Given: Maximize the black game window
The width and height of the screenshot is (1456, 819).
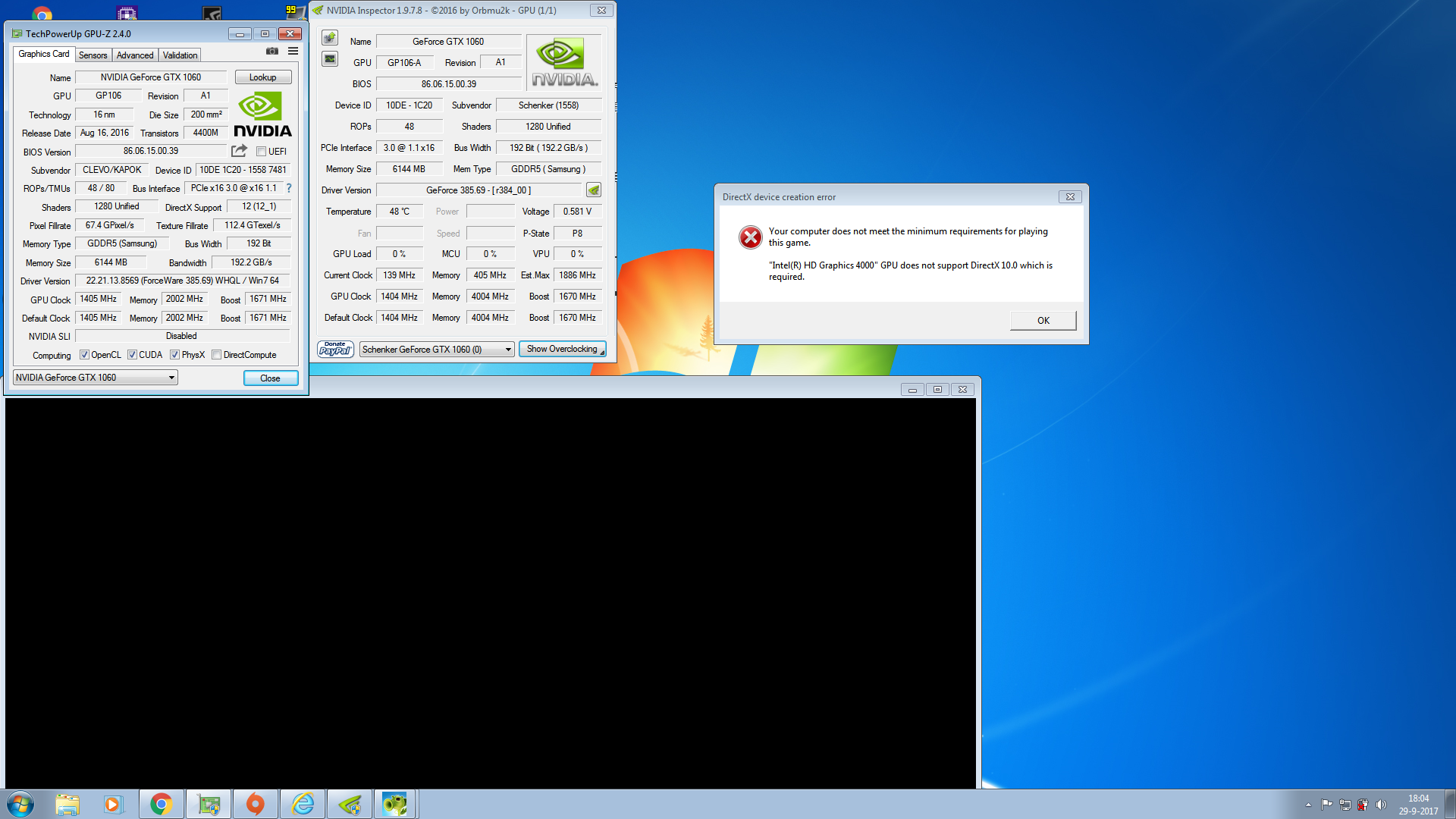Looking at the screenshot, I should click(x=937, y=389).
